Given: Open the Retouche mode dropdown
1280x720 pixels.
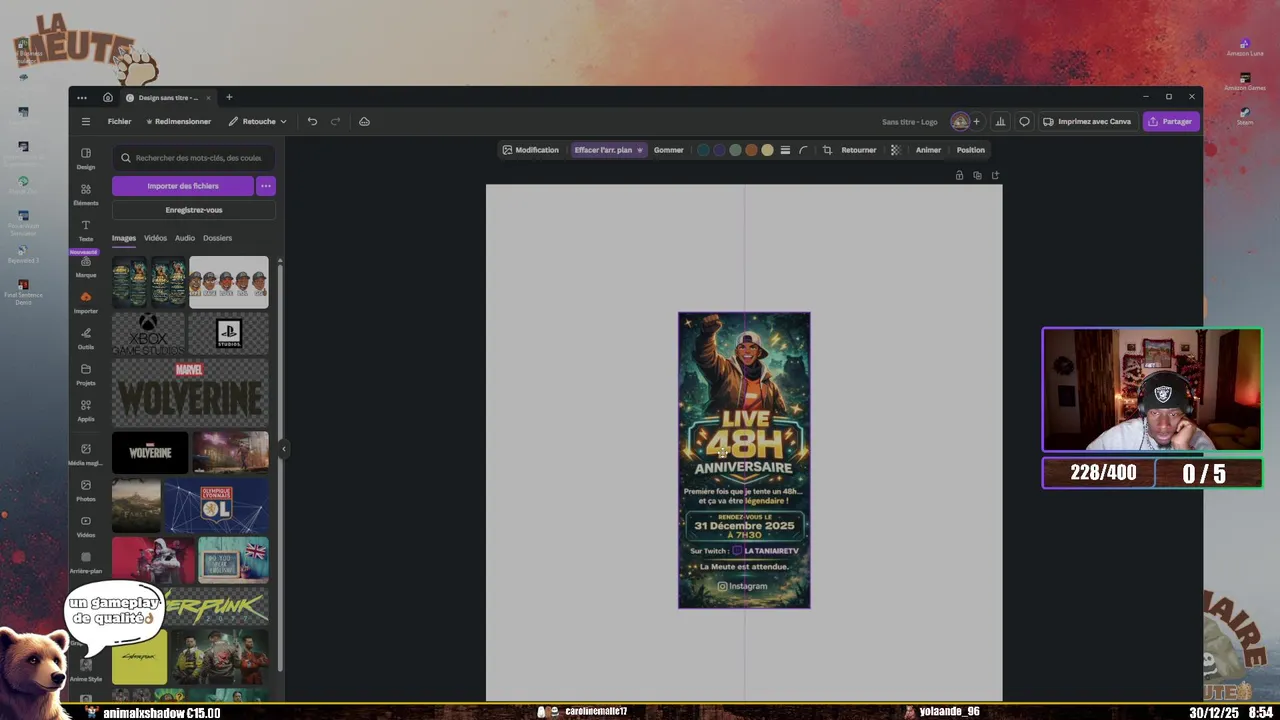Looking at the screenshot, I should pyautogui.click(x=257, y=122).
